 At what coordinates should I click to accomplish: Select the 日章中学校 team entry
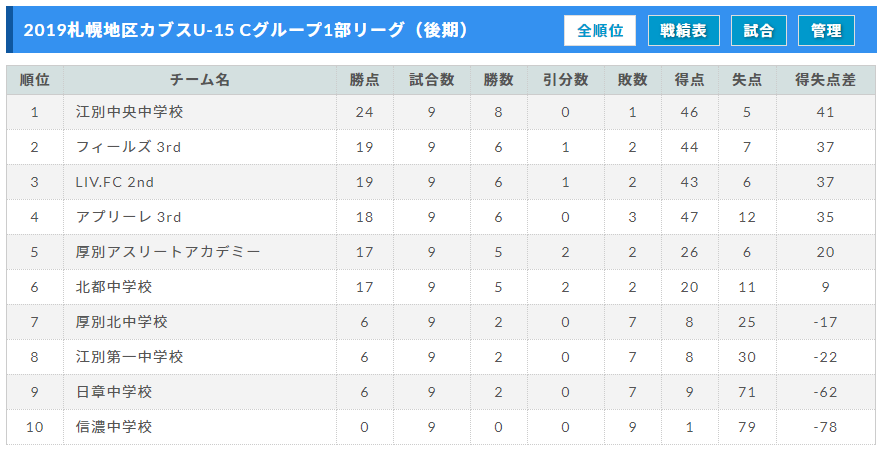pos(114,392)
